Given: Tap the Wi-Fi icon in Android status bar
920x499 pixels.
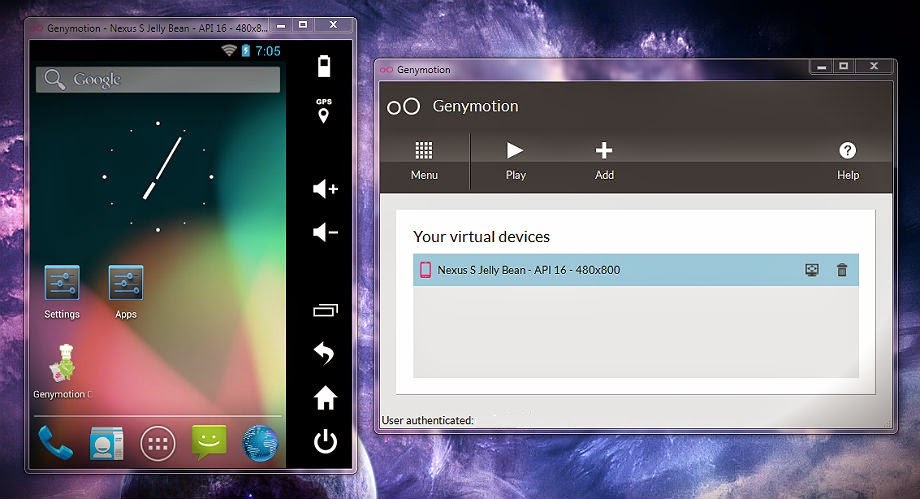Looking at the screenshot, I should pyautogui.click(x=229, y=50).
